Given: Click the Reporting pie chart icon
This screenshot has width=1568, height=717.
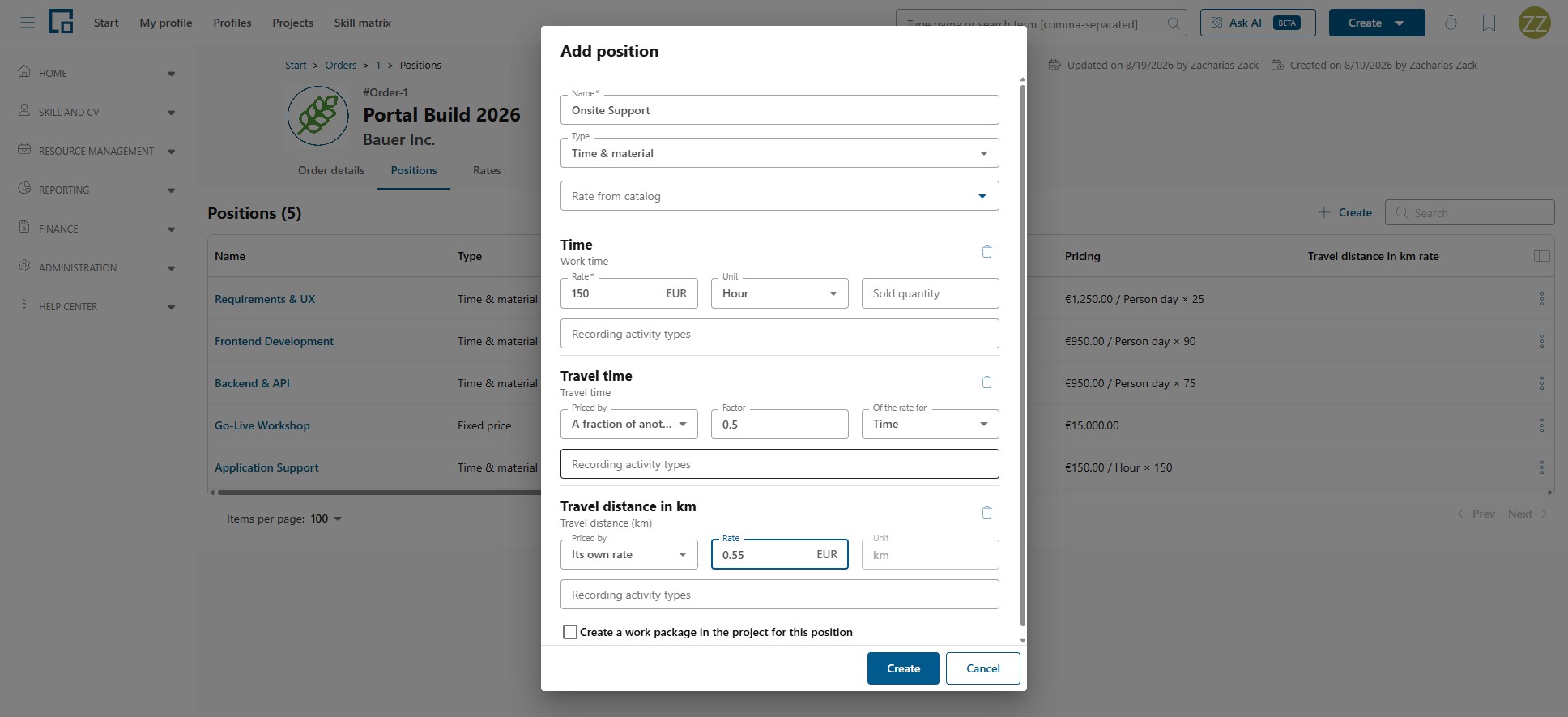Looking at the screenshot, I should point(24,188).
